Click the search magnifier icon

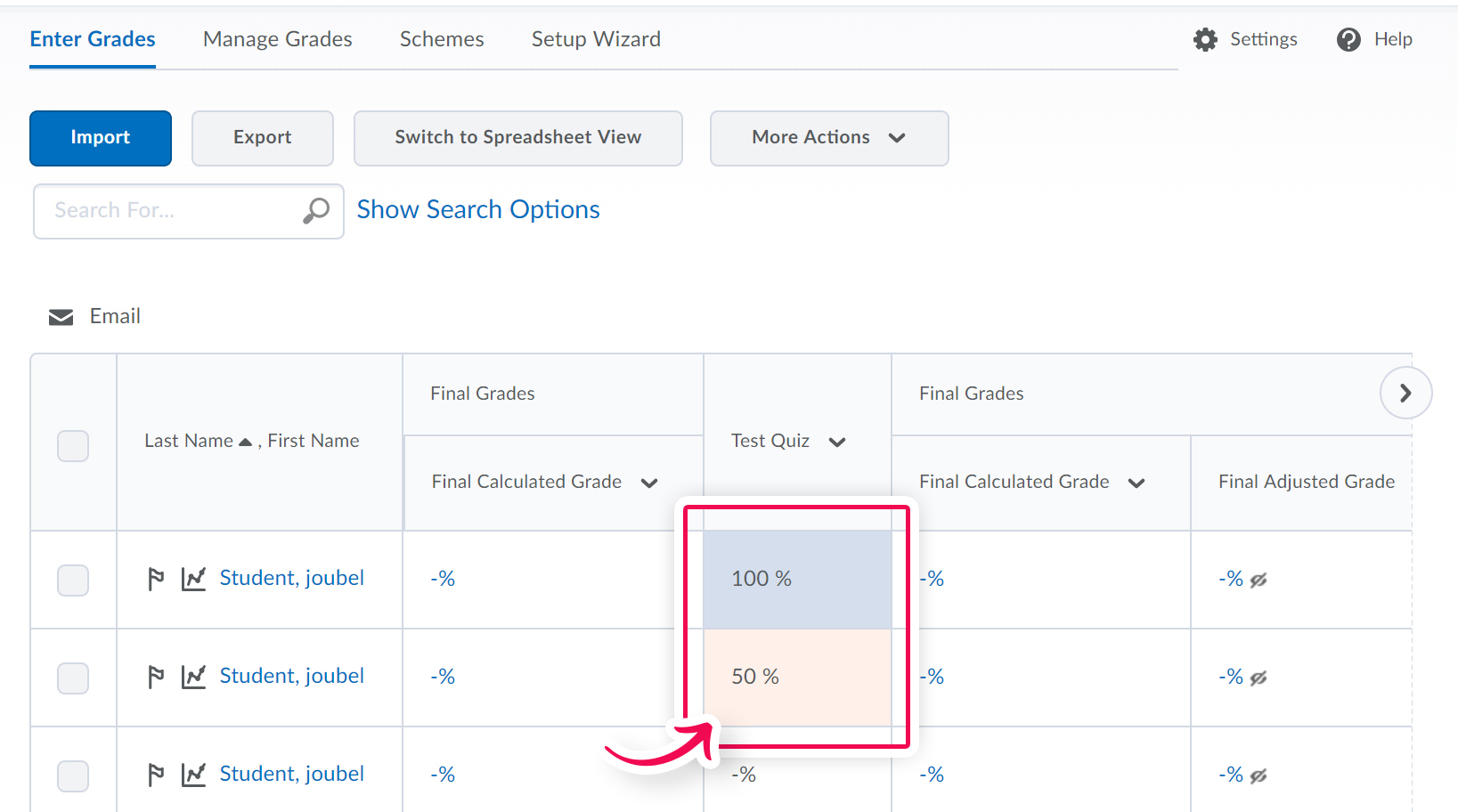pos(316,211)
